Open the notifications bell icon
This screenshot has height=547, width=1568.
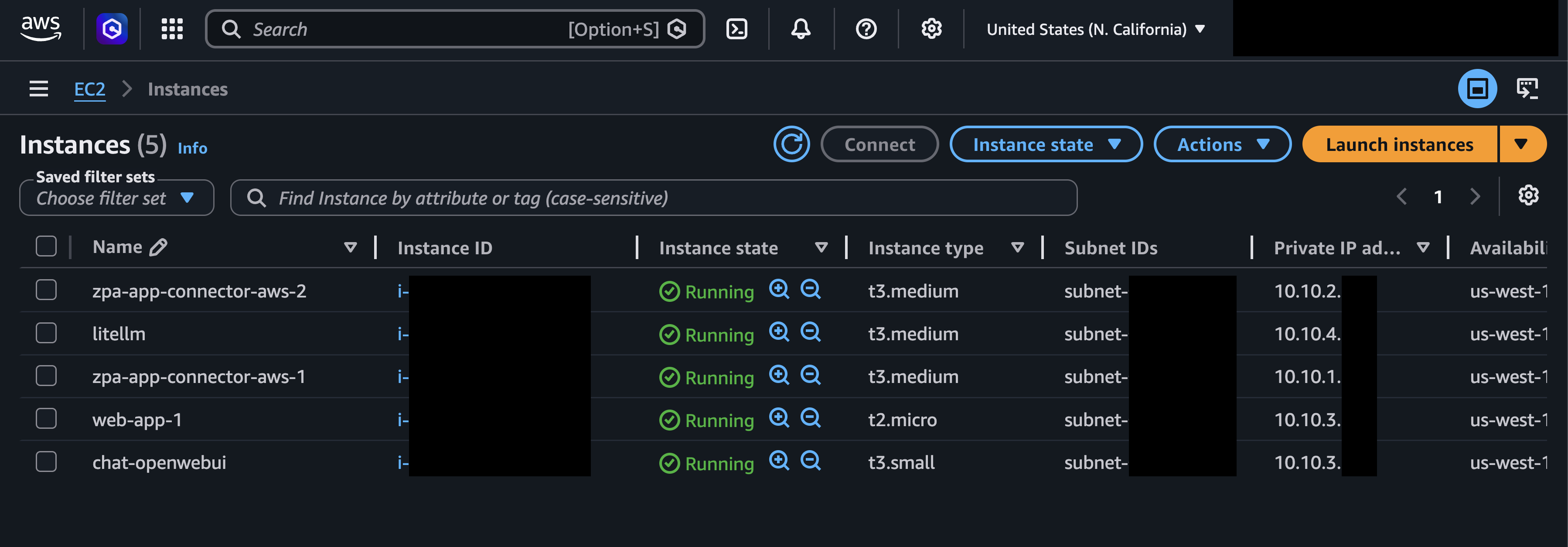pos(801,29)
